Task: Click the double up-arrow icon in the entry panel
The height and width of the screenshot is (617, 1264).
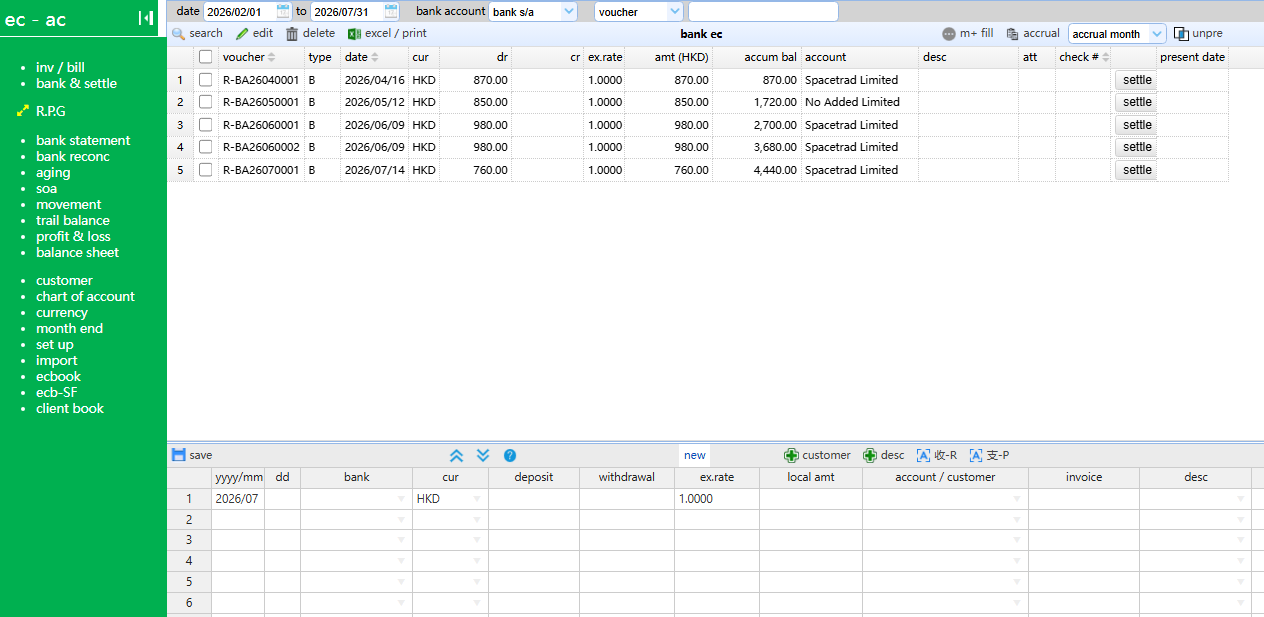Action: pyautogui.click(x=457, y=455)
